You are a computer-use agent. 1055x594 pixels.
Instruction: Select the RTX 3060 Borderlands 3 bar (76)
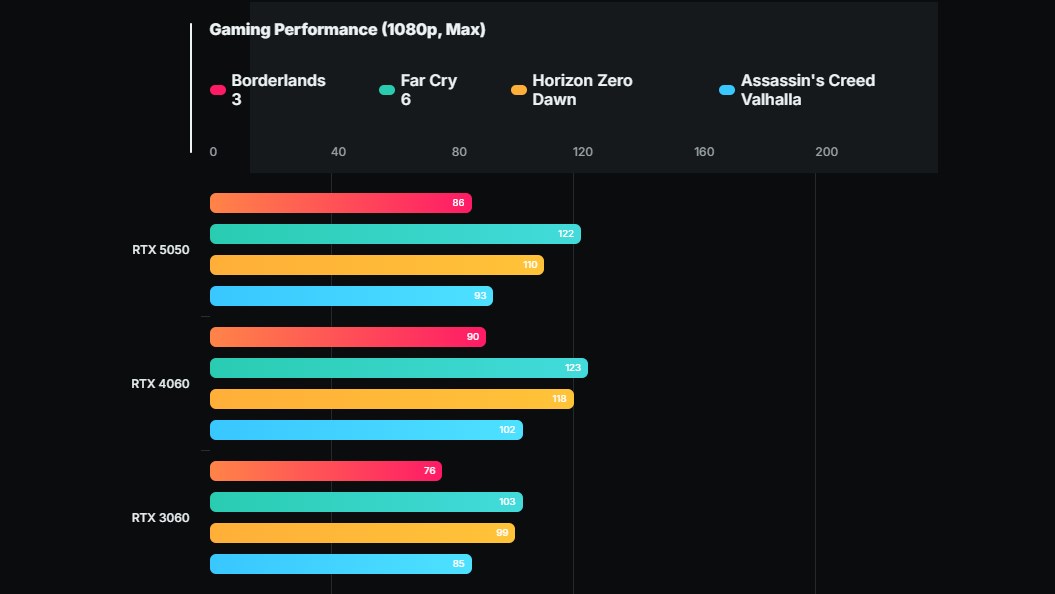(326, 471)
